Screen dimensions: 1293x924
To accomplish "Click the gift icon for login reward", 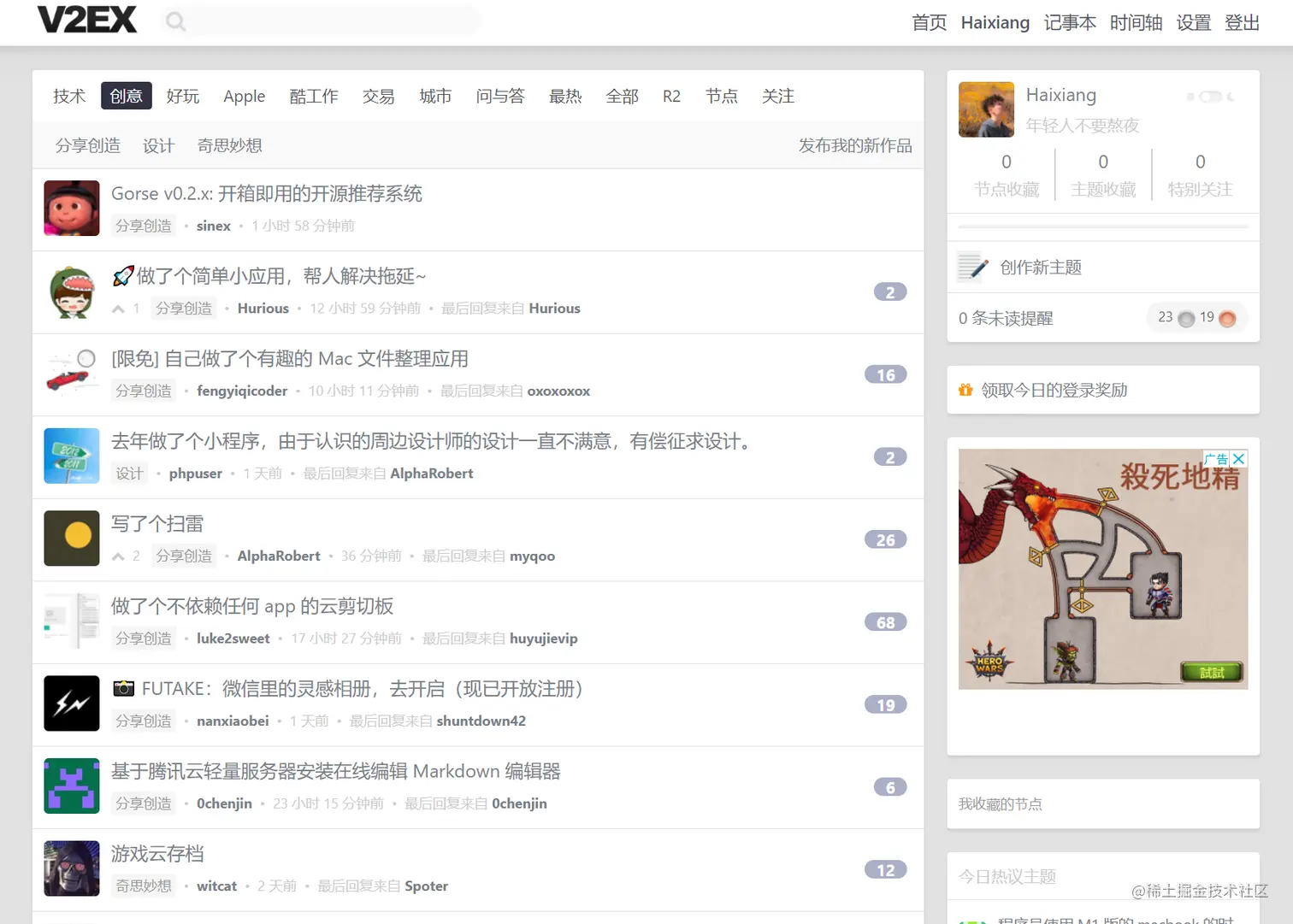I will pyautogui.click(x=965, y=390).
